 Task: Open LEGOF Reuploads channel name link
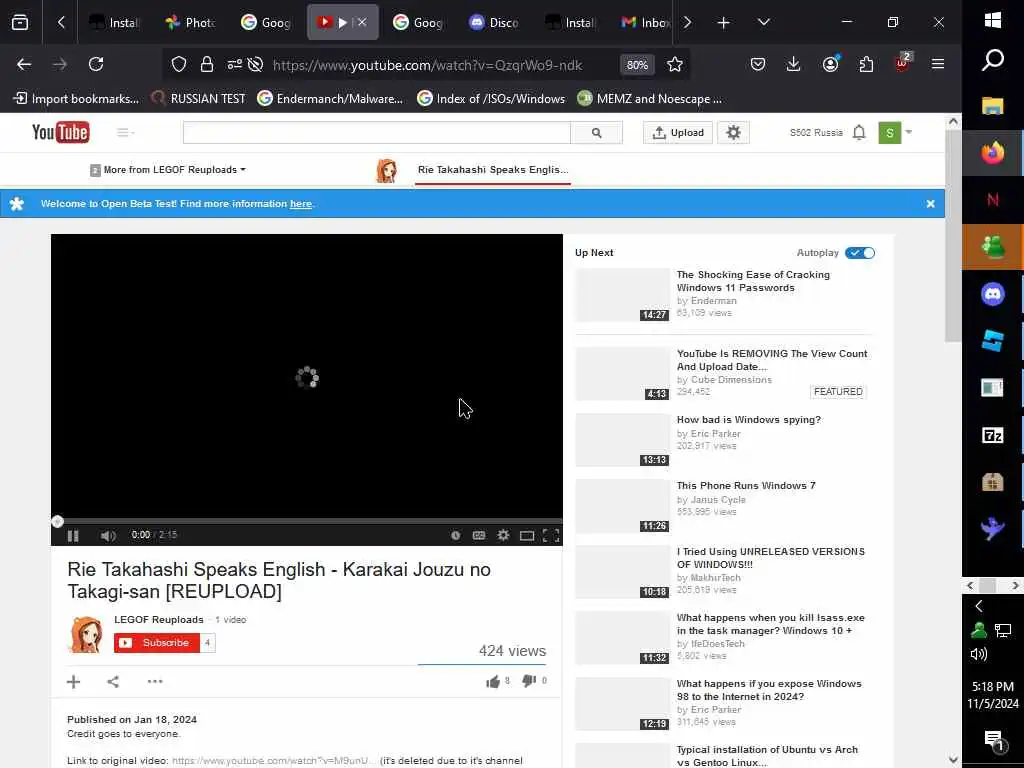(159, 619)
